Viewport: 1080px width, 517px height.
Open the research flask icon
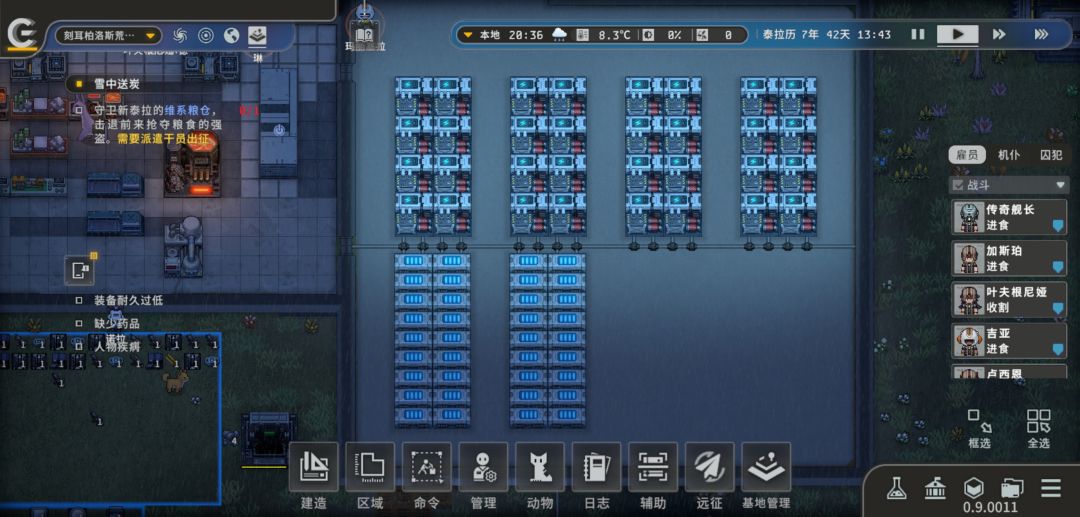click(896, 488)
